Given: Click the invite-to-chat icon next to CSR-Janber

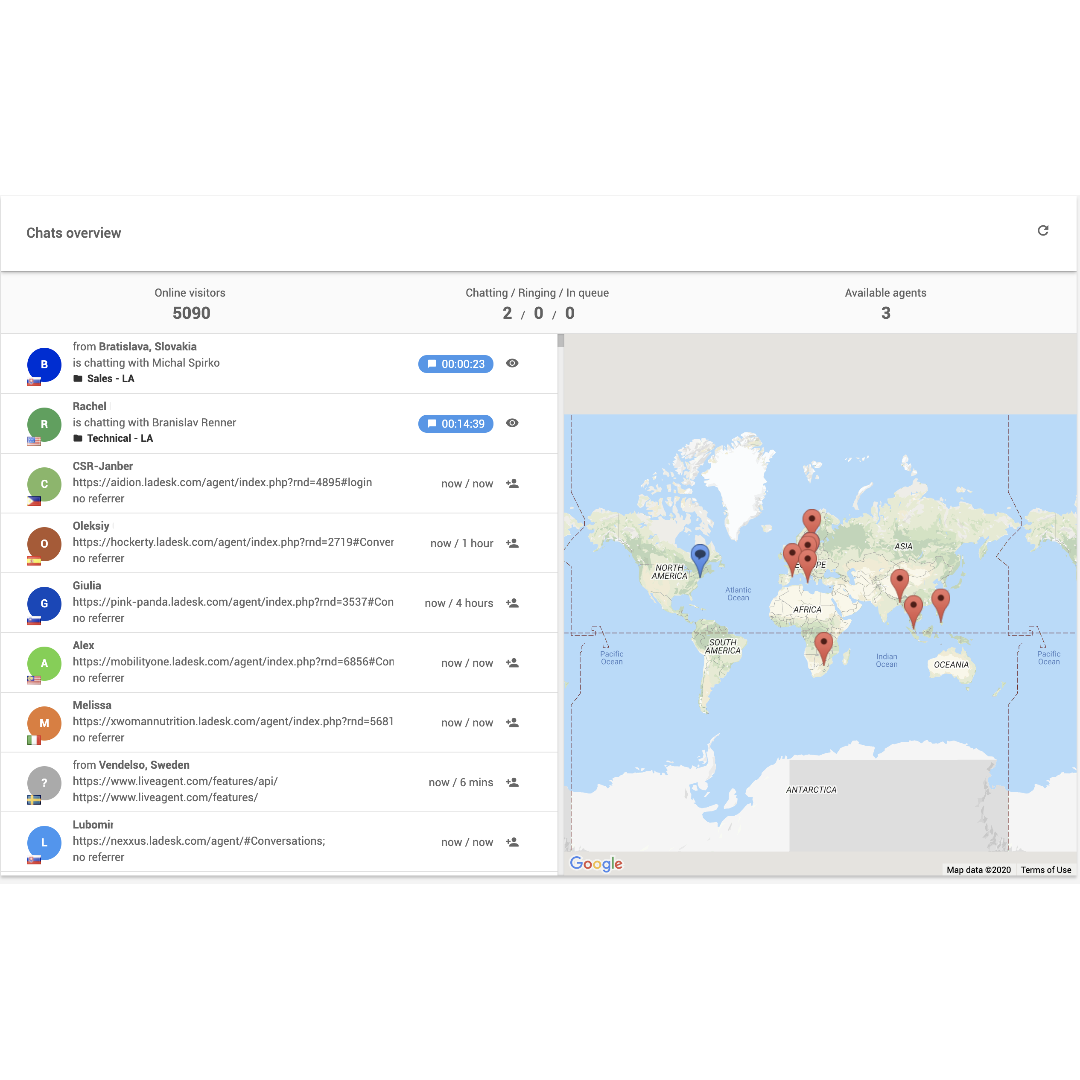Looking at the screenshot, I should click(512, 483).
